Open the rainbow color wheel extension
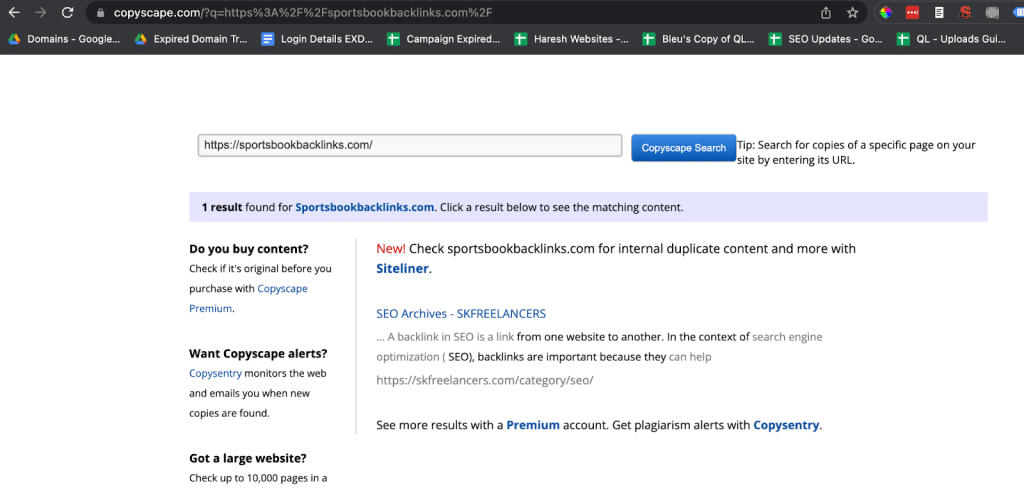This screenshot has width=1024, height=488. click(x=885, y=13)
